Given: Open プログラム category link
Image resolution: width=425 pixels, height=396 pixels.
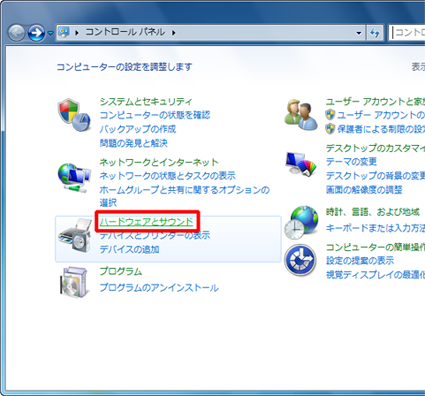Looking at the screenshot, I should click(121, 271).
